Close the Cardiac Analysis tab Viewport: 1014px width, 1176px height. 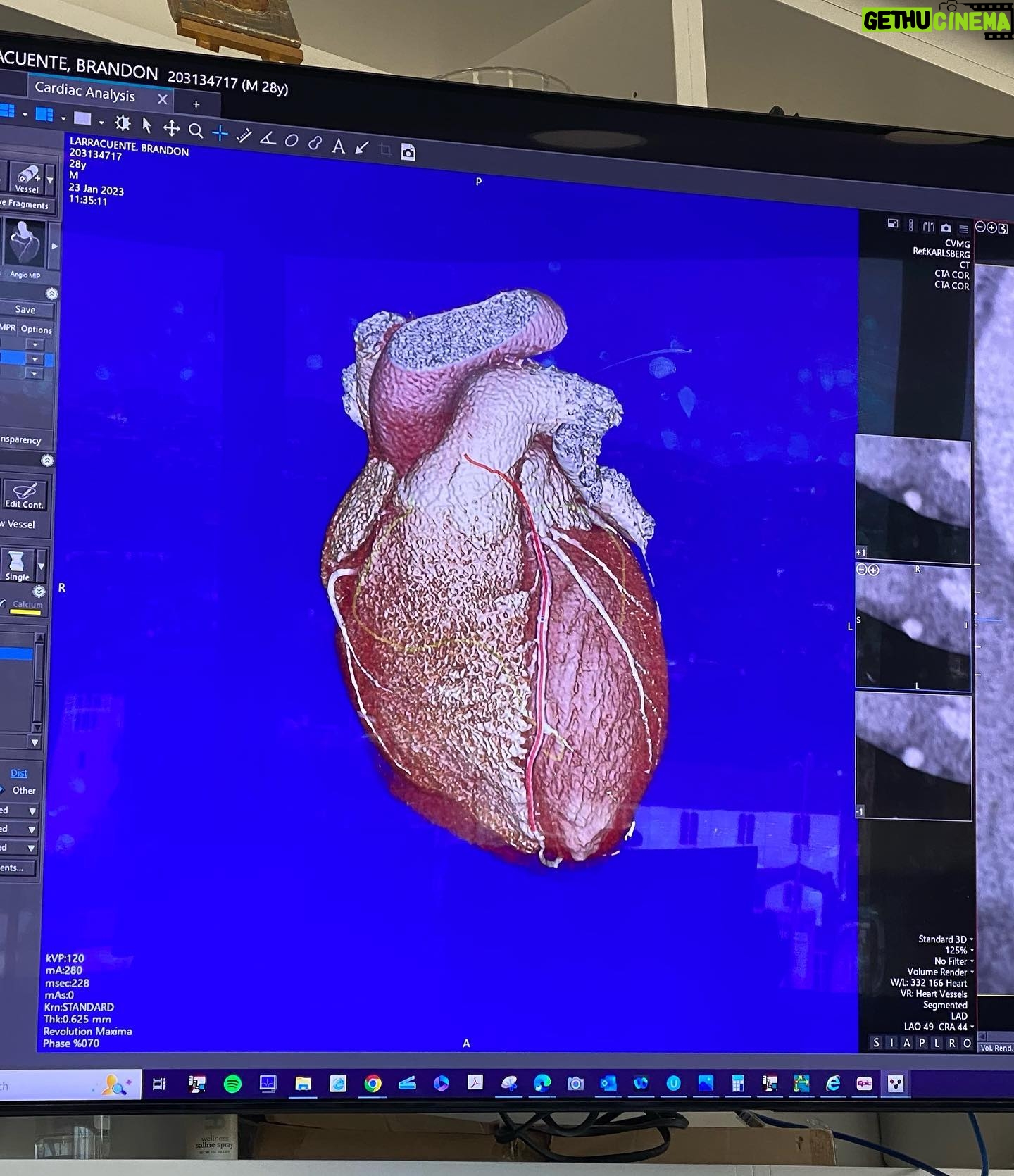click(163, 99)
